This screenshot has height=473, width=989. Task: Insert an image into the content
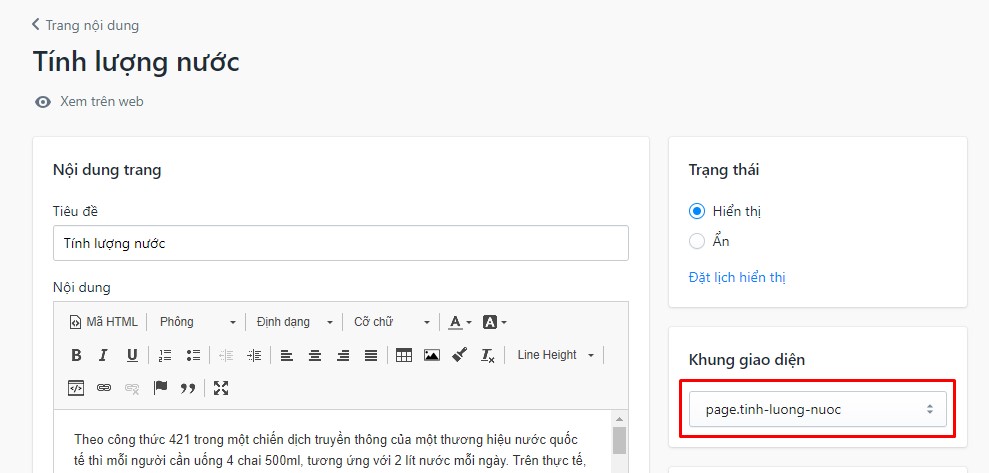pyautogui.click(x=432, y=355)
